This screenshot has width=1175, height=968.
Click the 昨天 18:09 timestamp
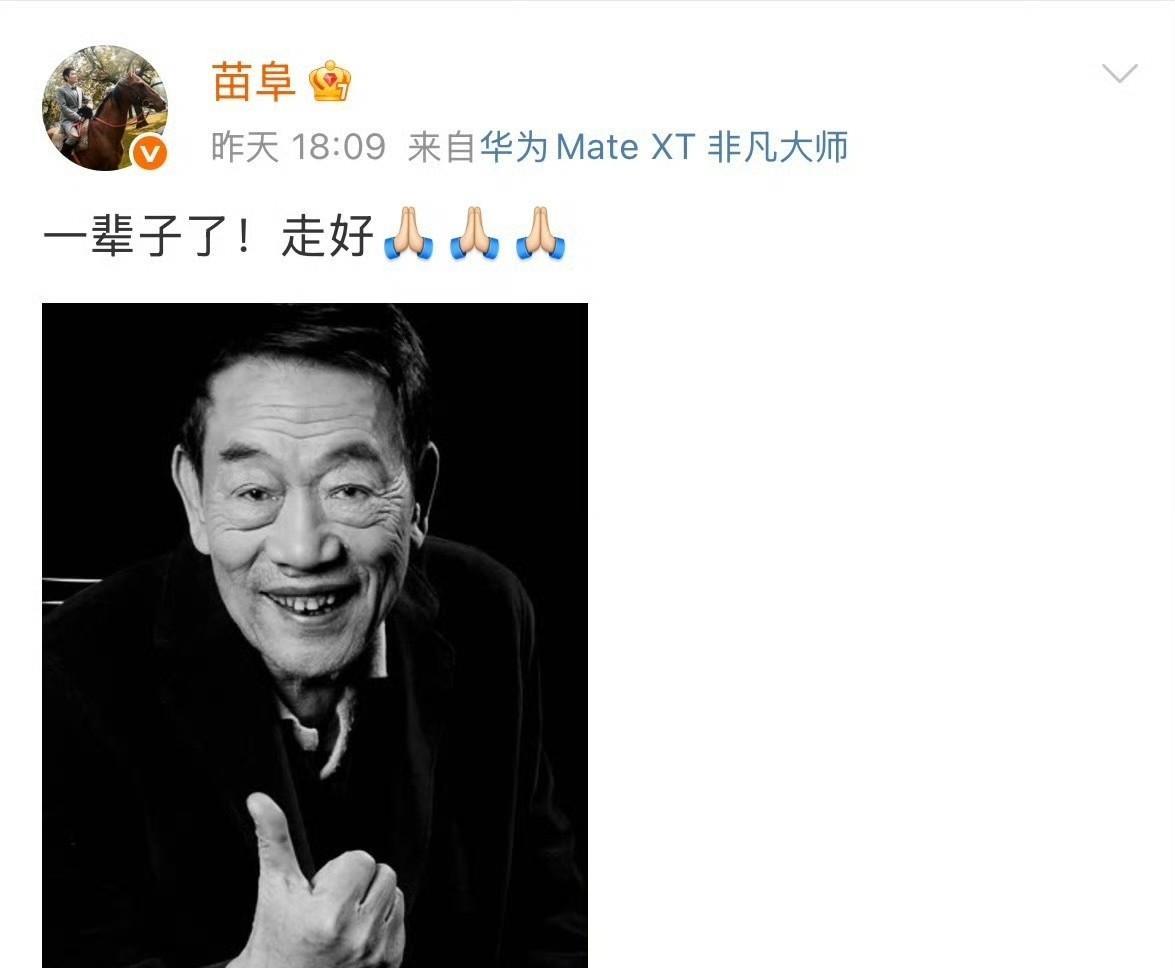[298, 147]
